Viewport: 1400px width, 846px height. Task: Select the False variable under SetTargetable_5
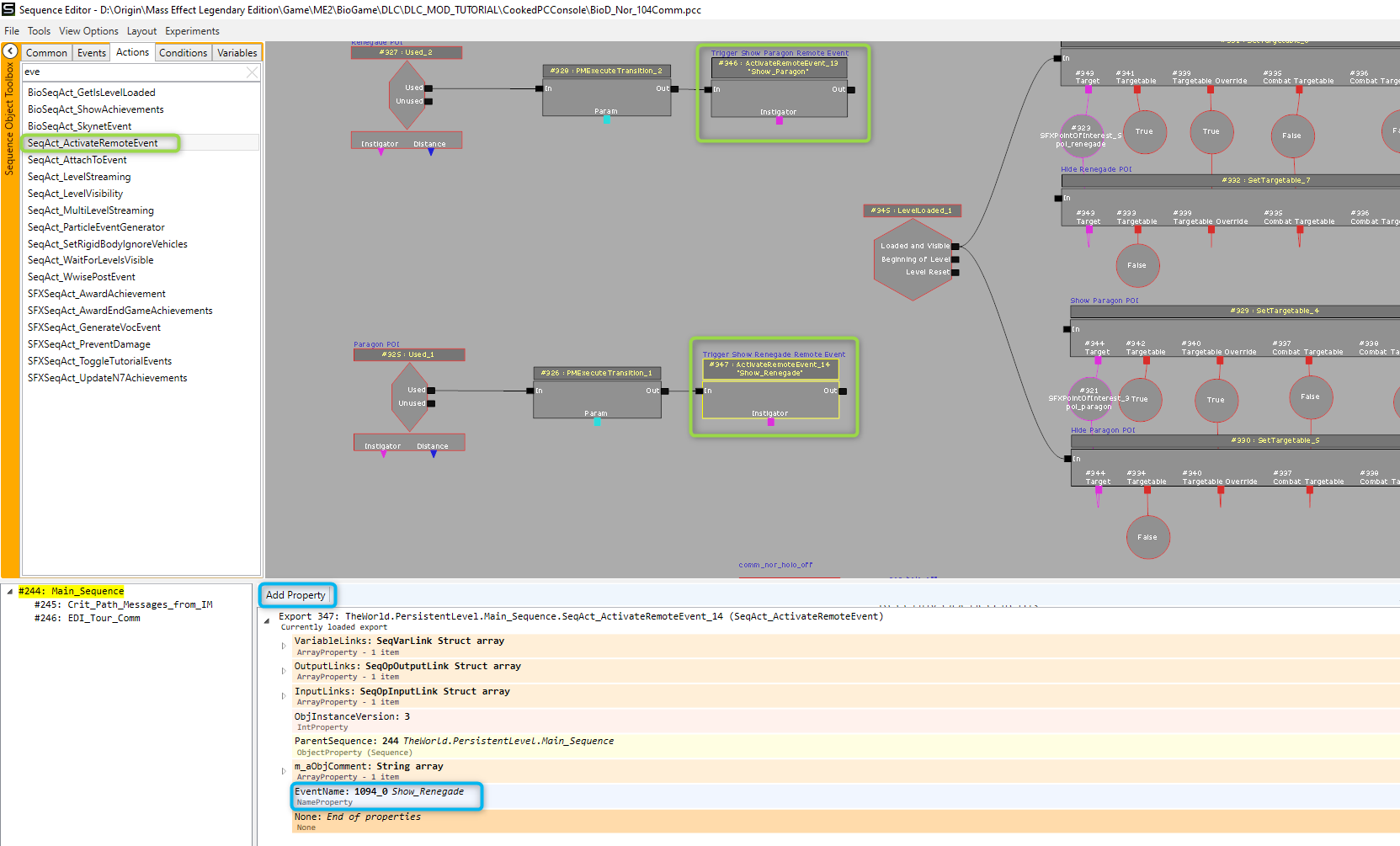pos(1147,537)
